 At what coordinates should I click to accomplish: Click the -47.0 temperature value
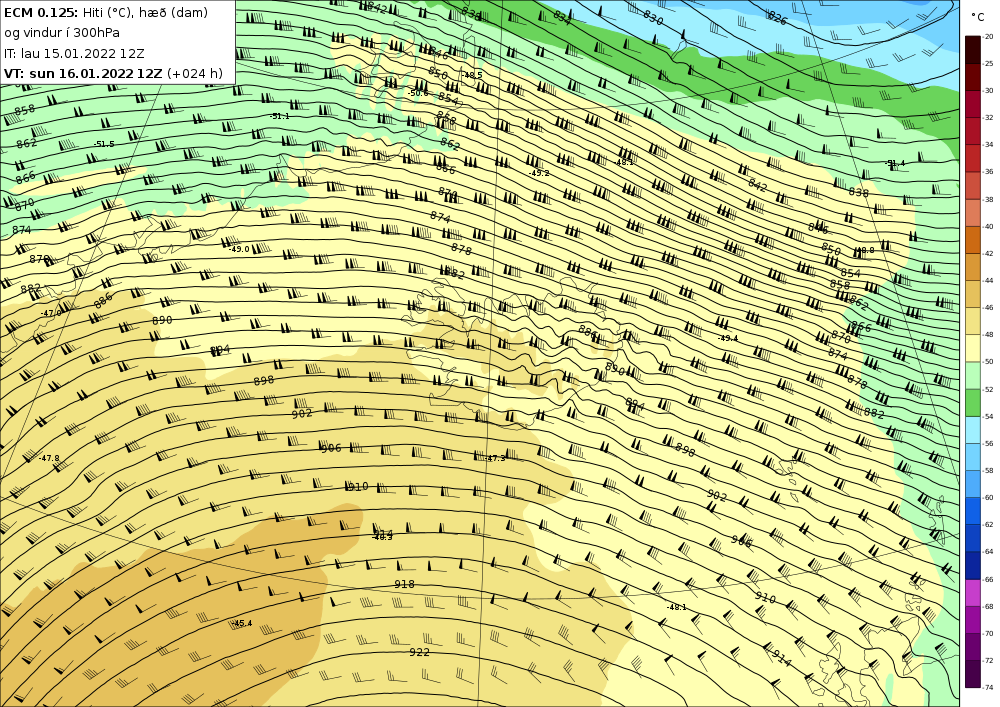(51, 313)
